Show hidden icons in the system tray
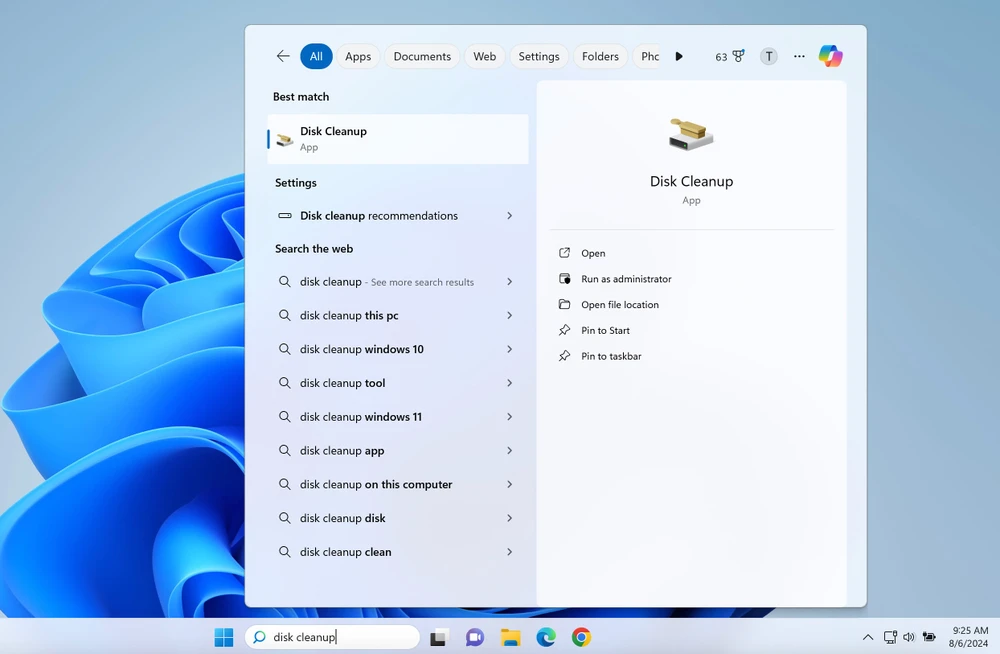 coord(868,637)
